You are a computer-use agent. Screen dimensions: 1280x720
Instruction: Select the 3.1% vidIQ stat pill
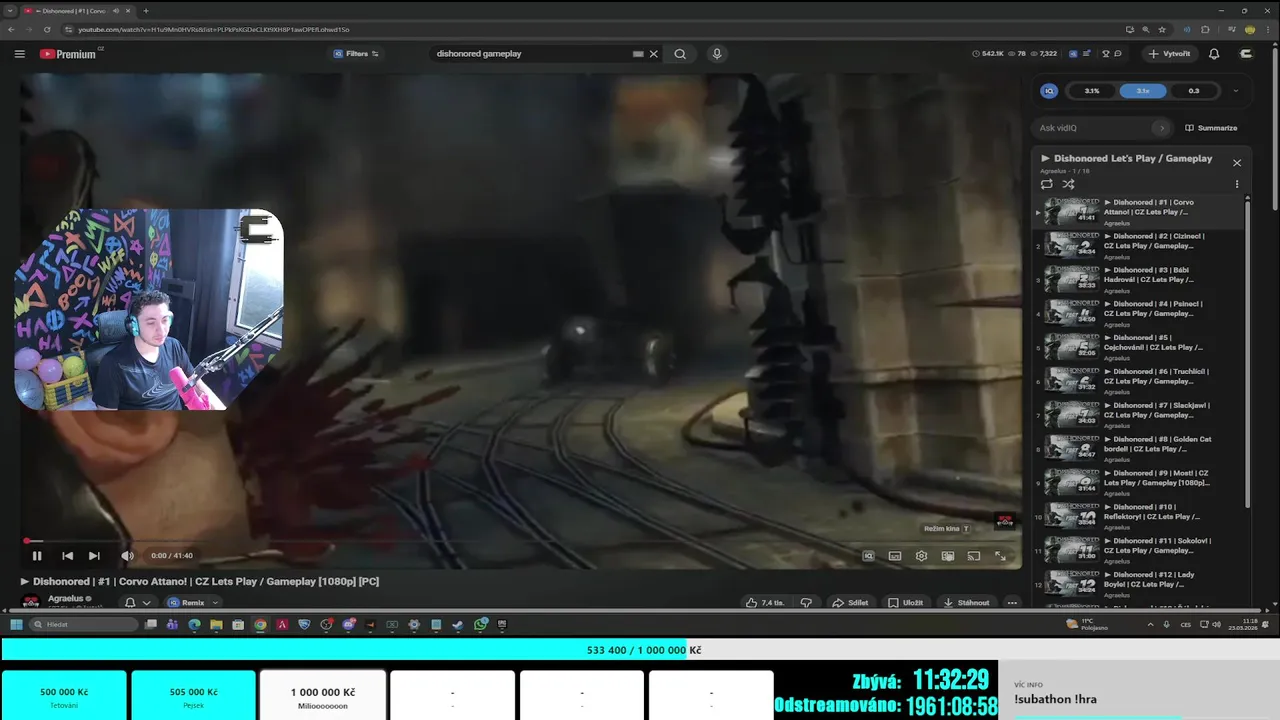coord(1092,91)
